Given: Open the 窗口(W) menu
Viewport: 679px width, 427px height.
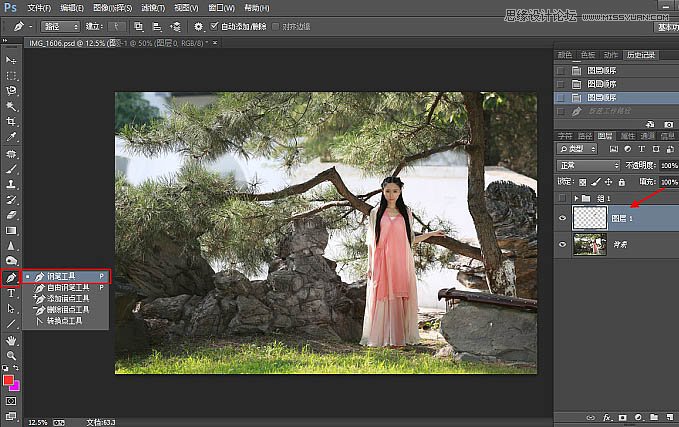Looking at the screenshot, I should click(x=221, y=8).
